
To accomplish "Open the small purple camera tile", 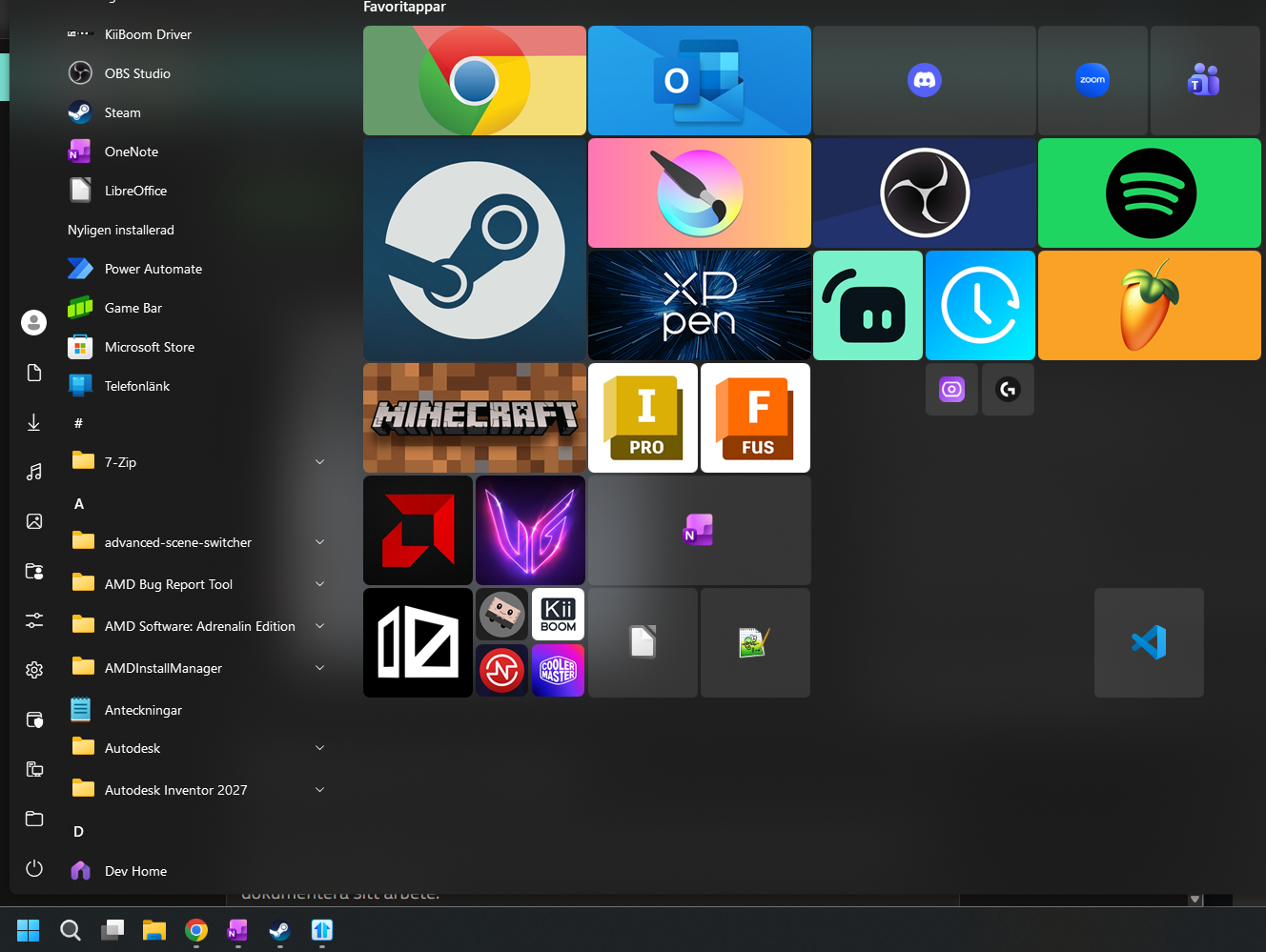I will pos(951,389).
